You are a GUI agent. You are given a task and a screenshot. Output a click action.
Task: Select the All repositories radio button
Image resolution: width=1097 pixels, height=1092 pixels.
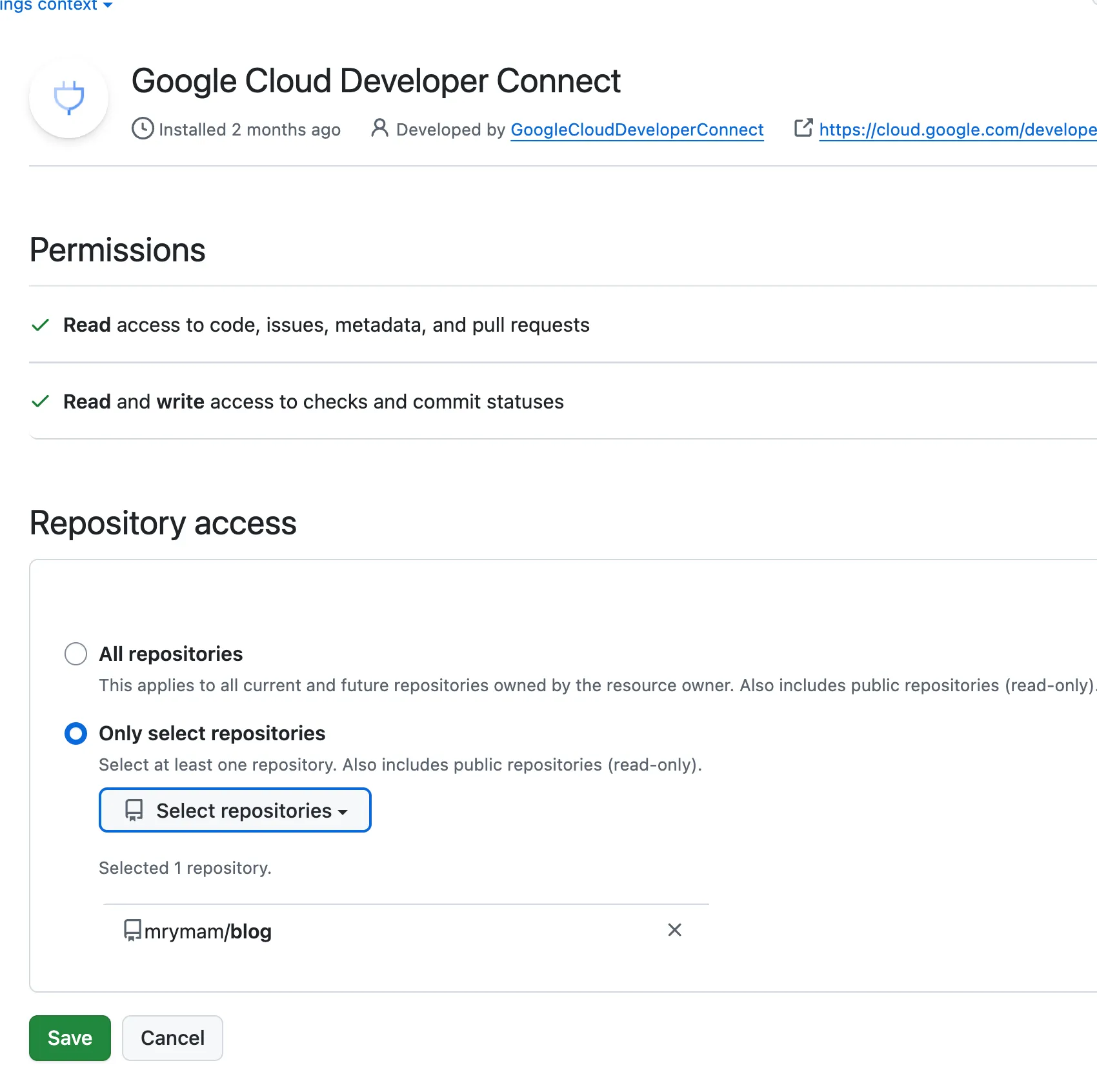click(75, 653)
